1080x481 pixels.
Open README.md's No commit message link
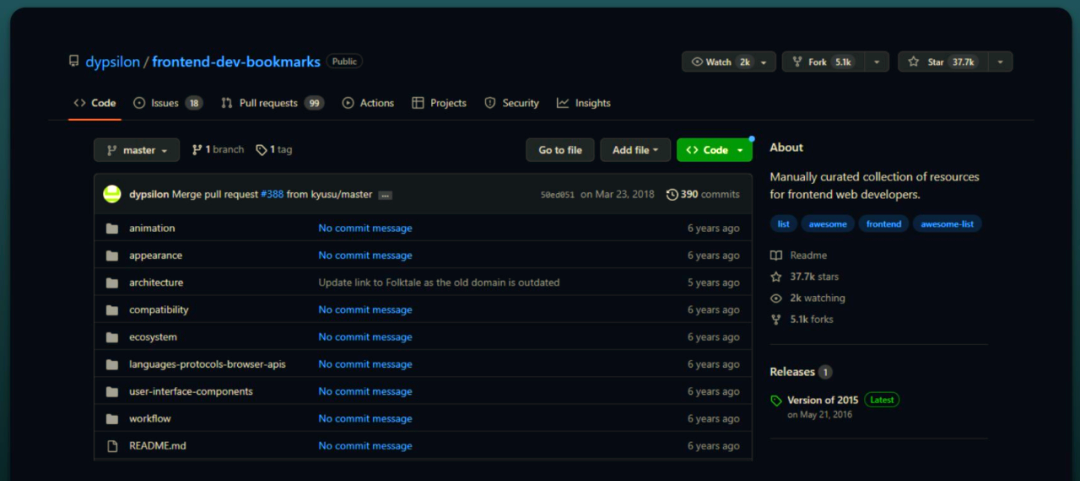365,446
